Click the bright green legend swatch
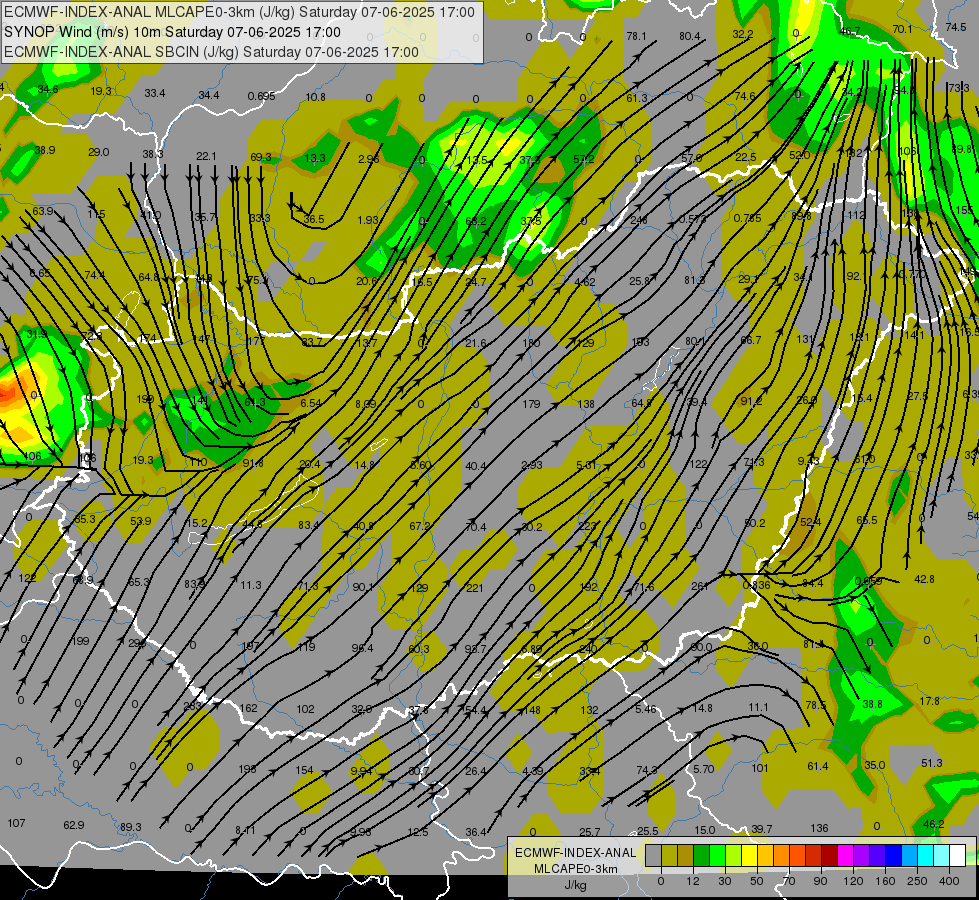Screen dimensions: 979x900 (x=717, y=856)
